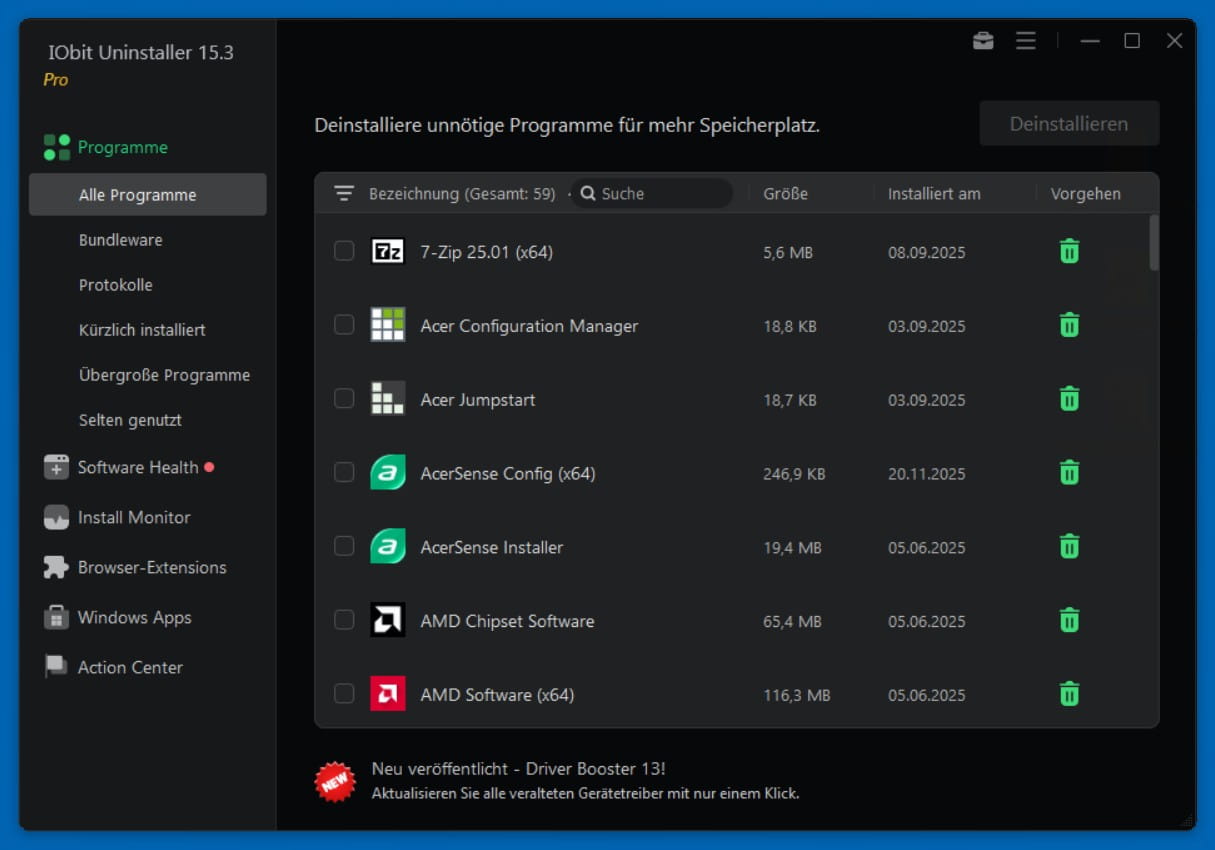Viewport: 1215px width, 850px height.
Task: Open Browser-Extensions puzzle icon section
Action: tap(56, 567)
